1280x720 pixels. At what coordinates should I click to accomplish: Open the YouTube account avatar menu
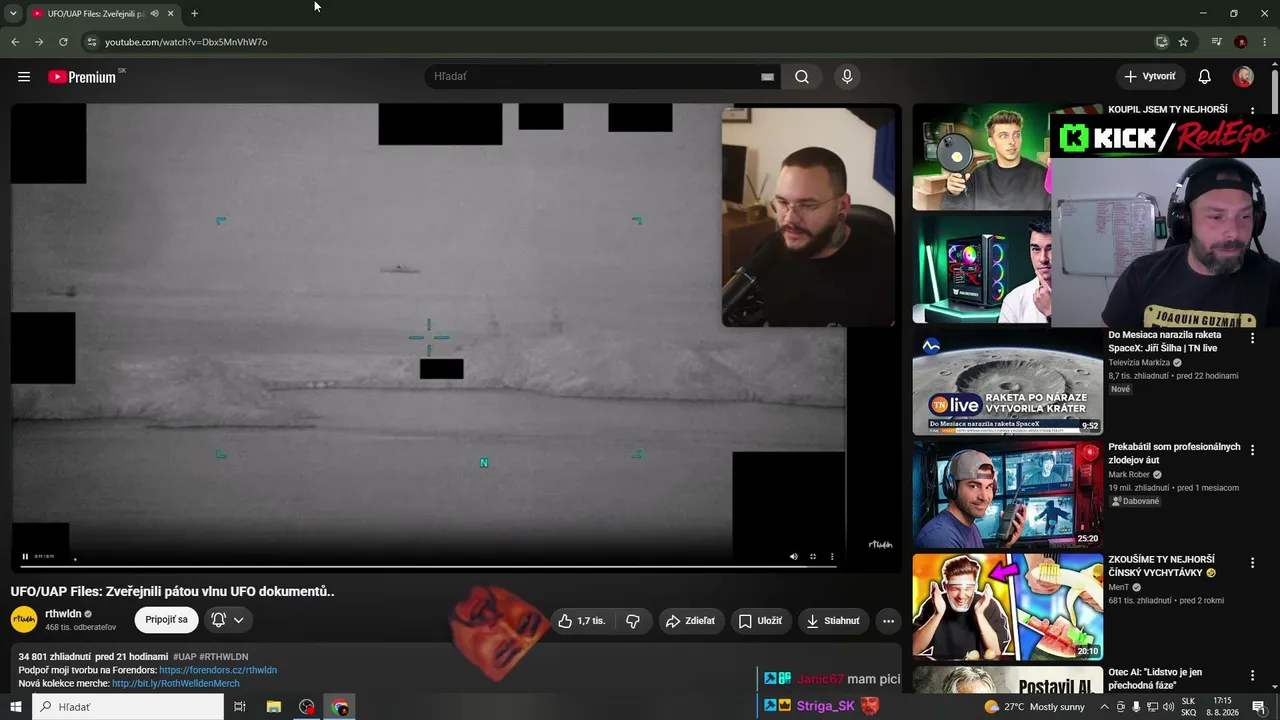(x=1243, y=77)
